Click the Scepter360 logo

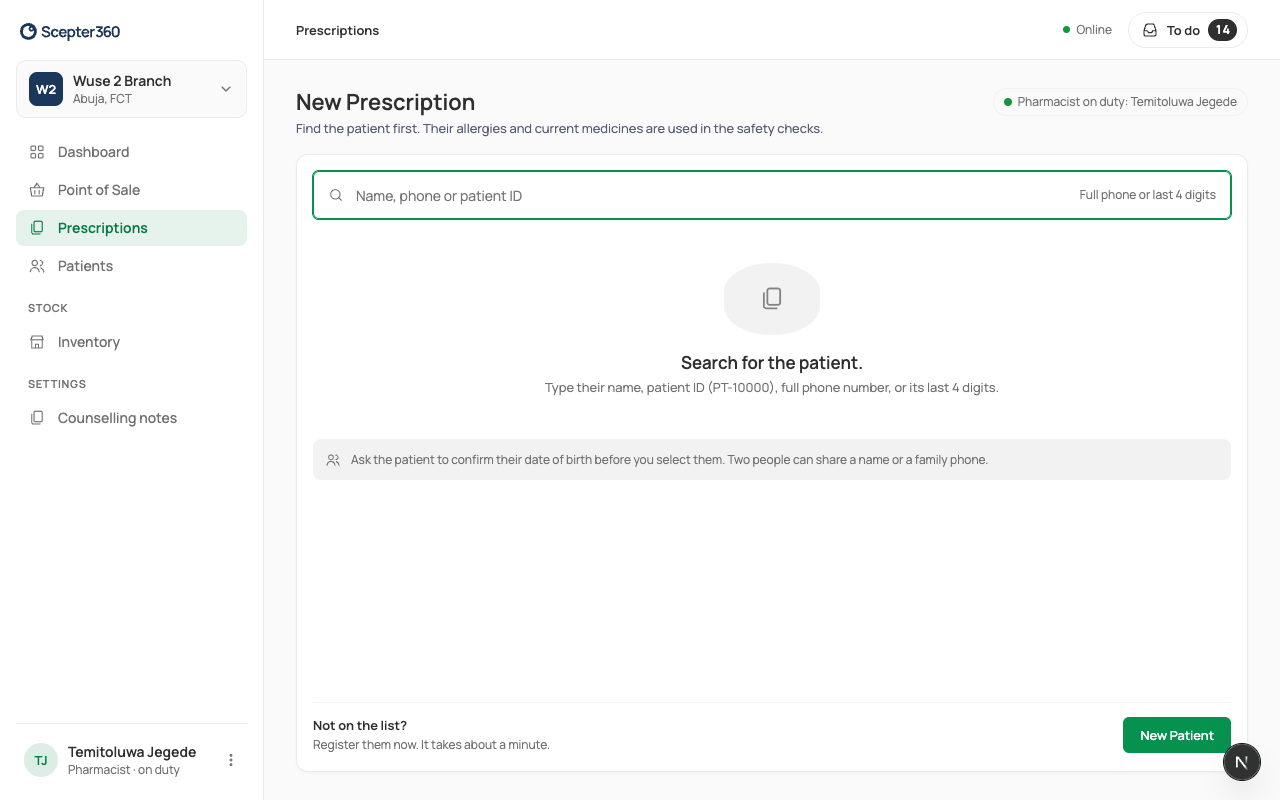coord(70,31)
